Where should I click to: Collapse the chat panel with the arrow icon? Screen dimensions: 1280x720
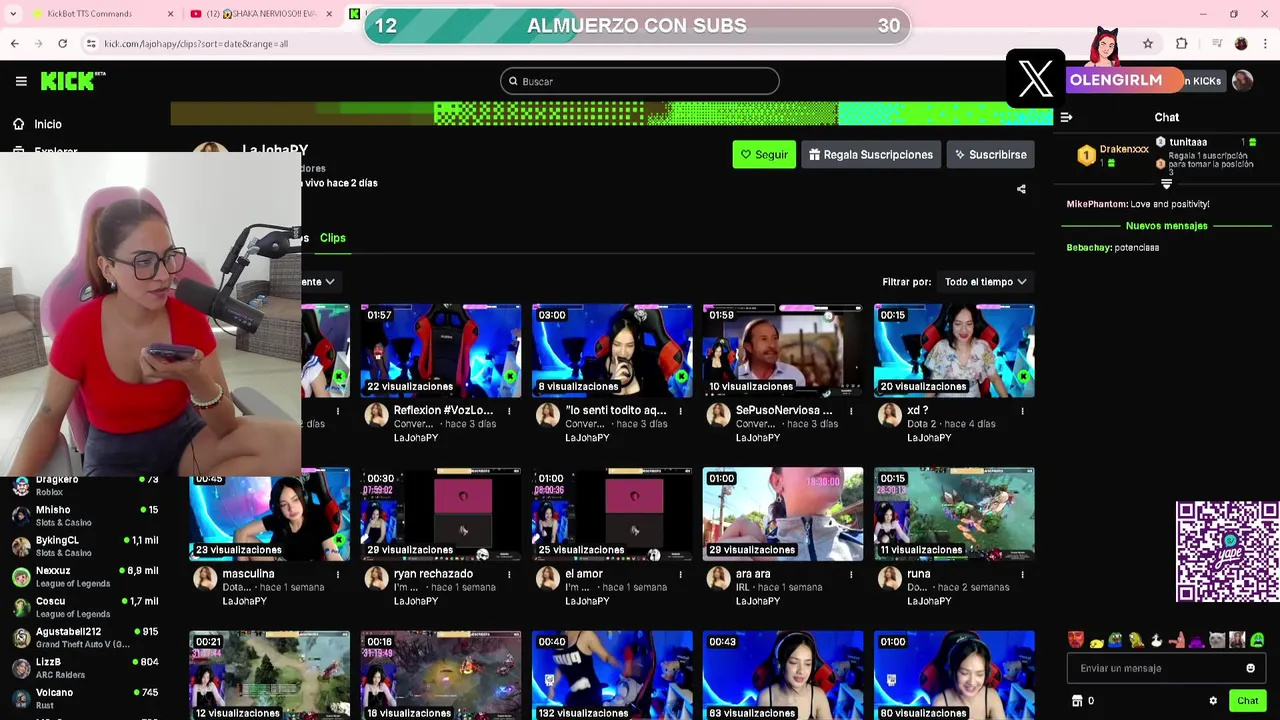[1066, 117]
